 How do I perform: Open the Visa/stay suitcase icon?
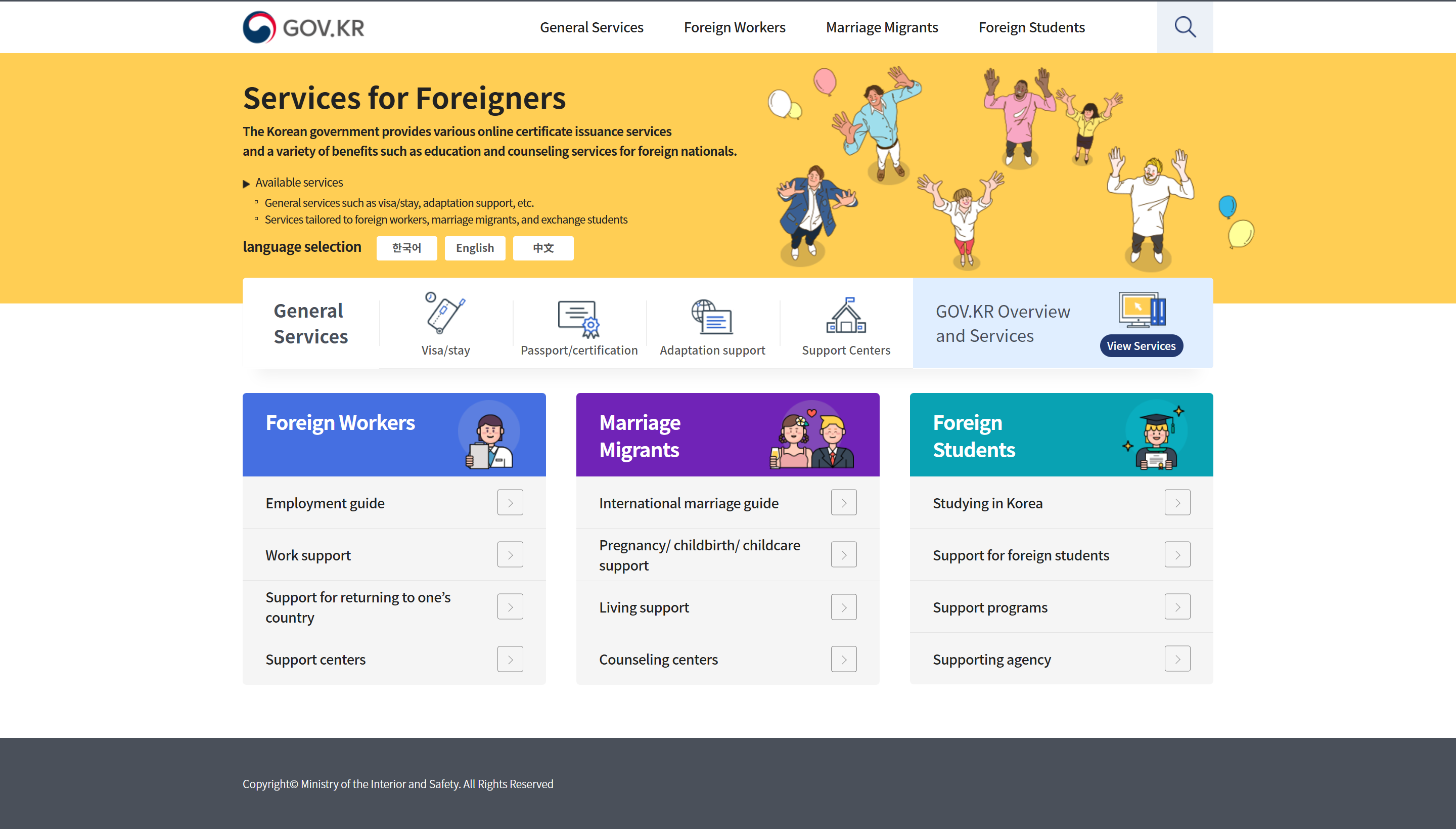[x=445, y=313]
